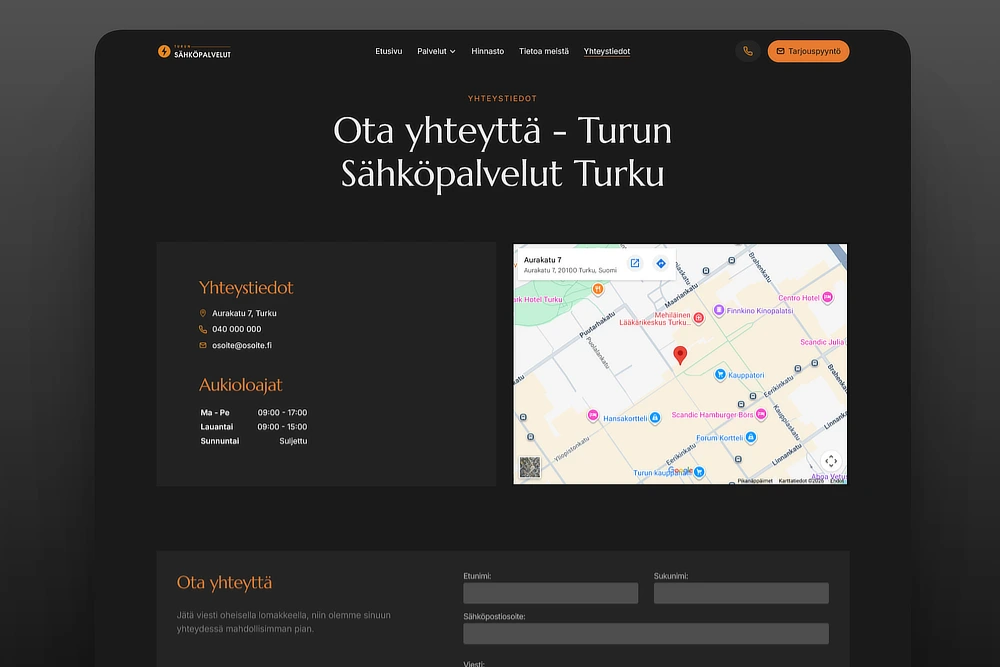This screenshot has width=1000, height=667.
Task: Click the Ma - Pe hours row
Action: point(254,413)
